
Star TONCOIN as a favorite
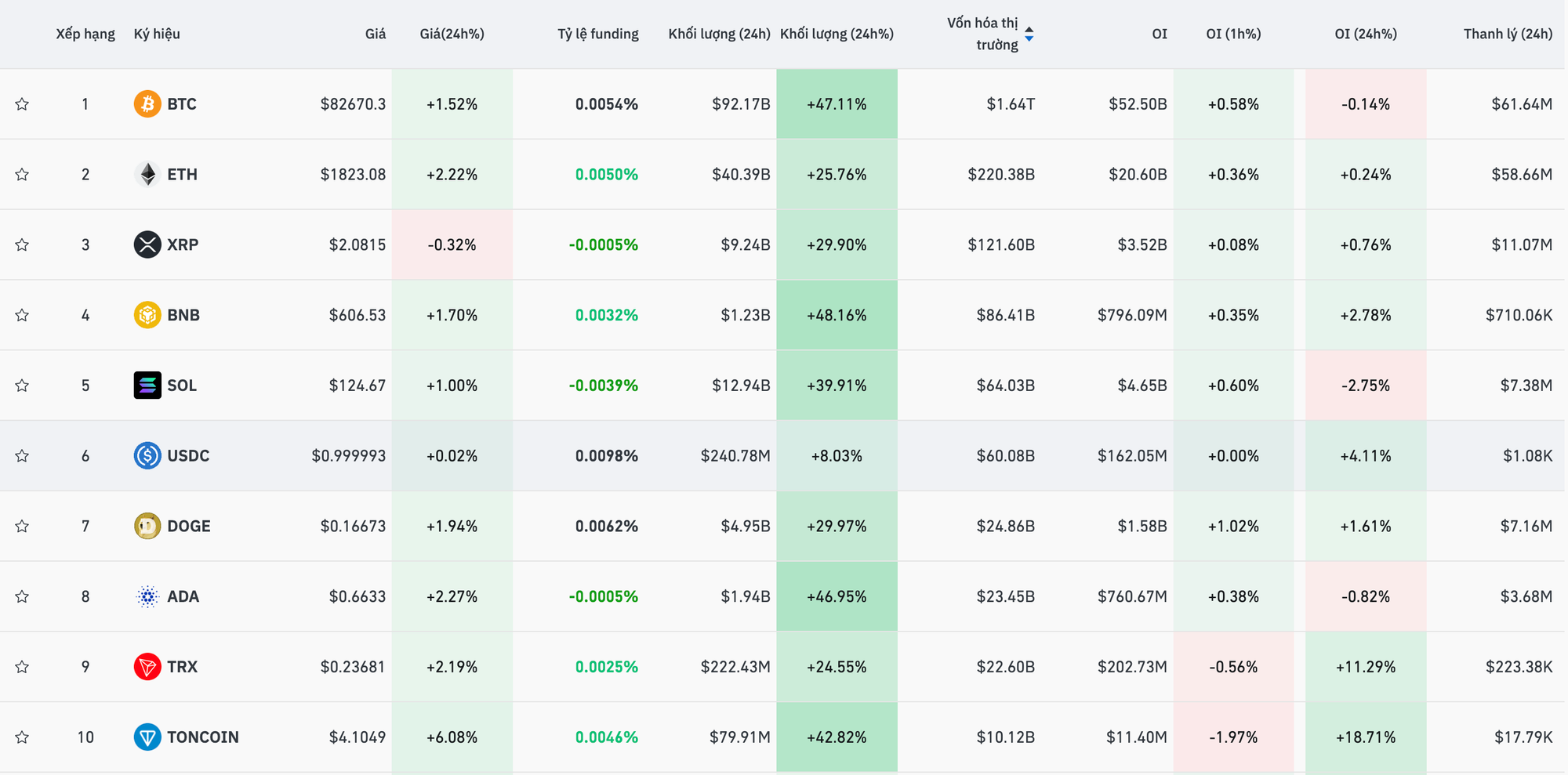point(22,737)
